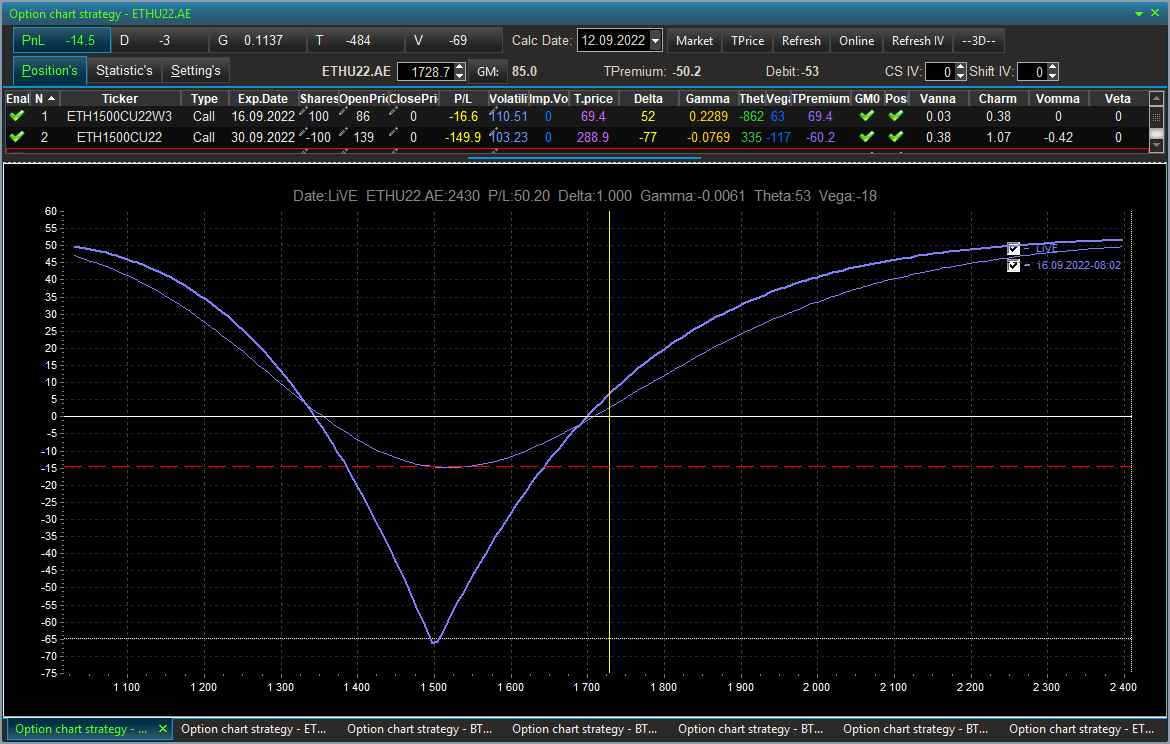Click the Refresh button
The image size is (1170, 744).
click(801, 41)
